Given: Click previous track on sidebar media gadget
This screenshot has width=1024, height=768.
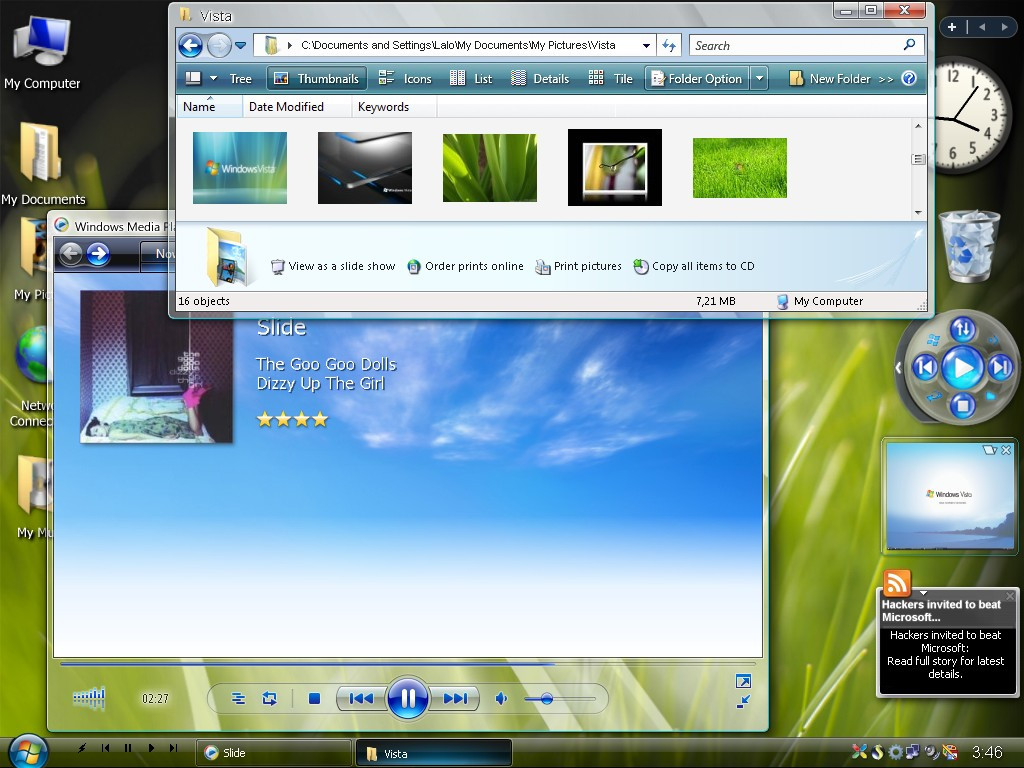Looking at the screenshot, I should click(x=925, y=368).
